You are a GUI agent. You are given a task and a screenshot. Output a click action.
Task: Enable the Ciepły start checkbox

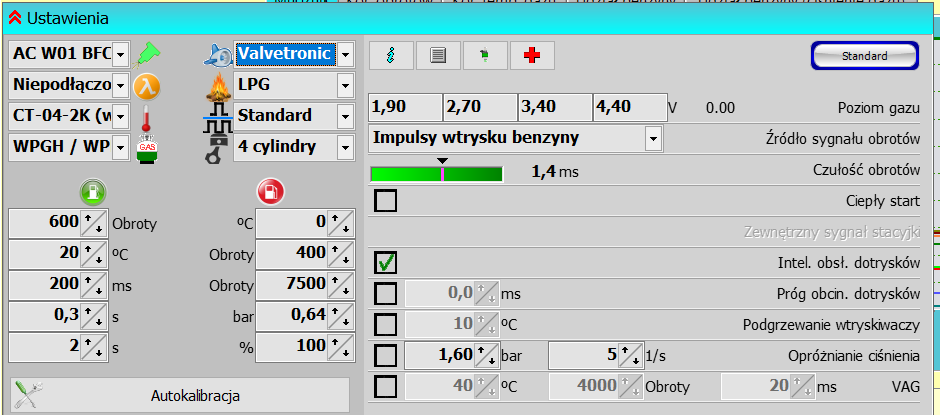(385, 201)
